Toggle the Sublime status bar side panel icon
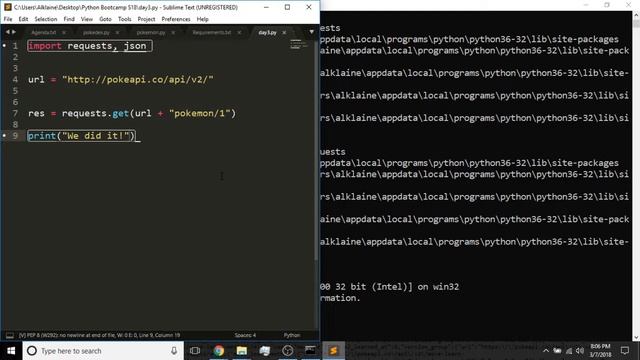Viewport: 640px width, 360px height. click(10, 335)
